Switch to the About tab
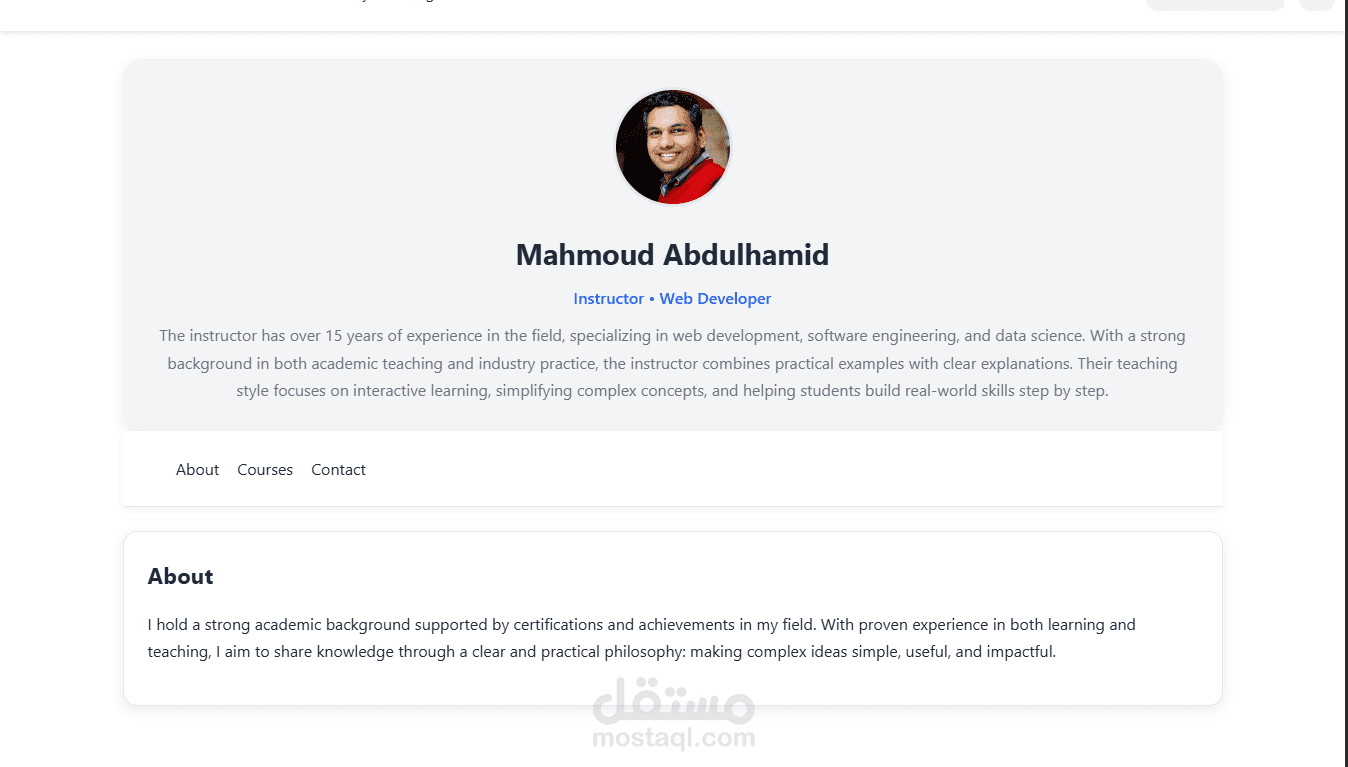 pos(197,470)
